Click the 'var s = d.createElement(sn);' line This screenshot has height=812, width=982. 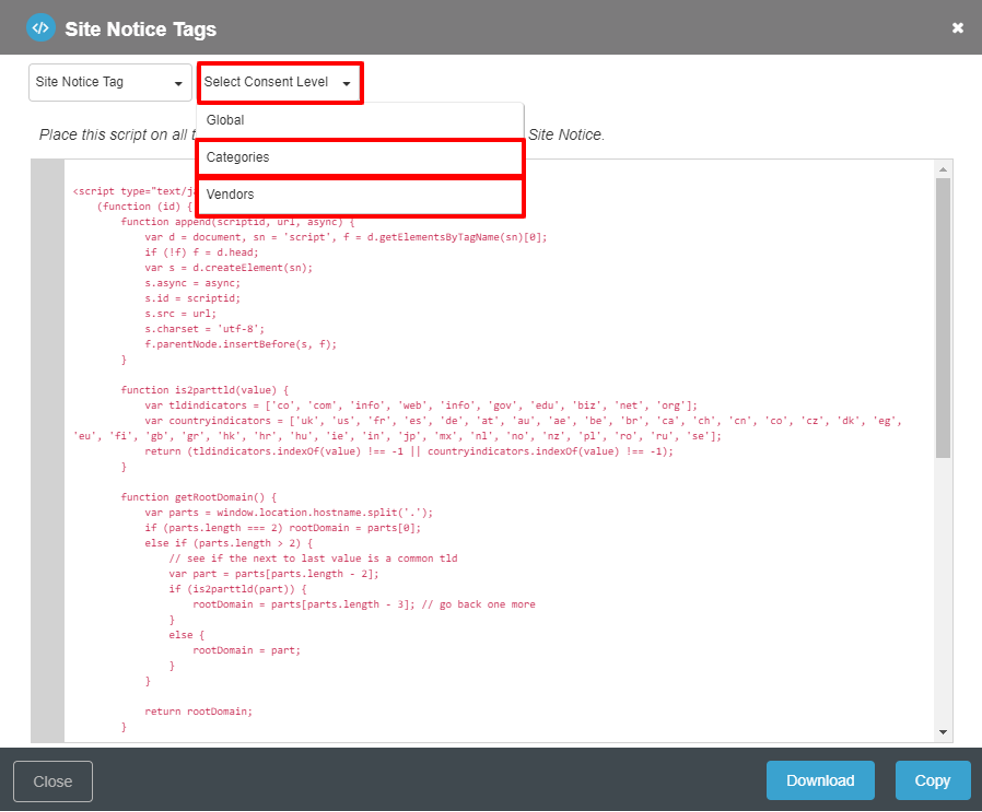(229, 268)
